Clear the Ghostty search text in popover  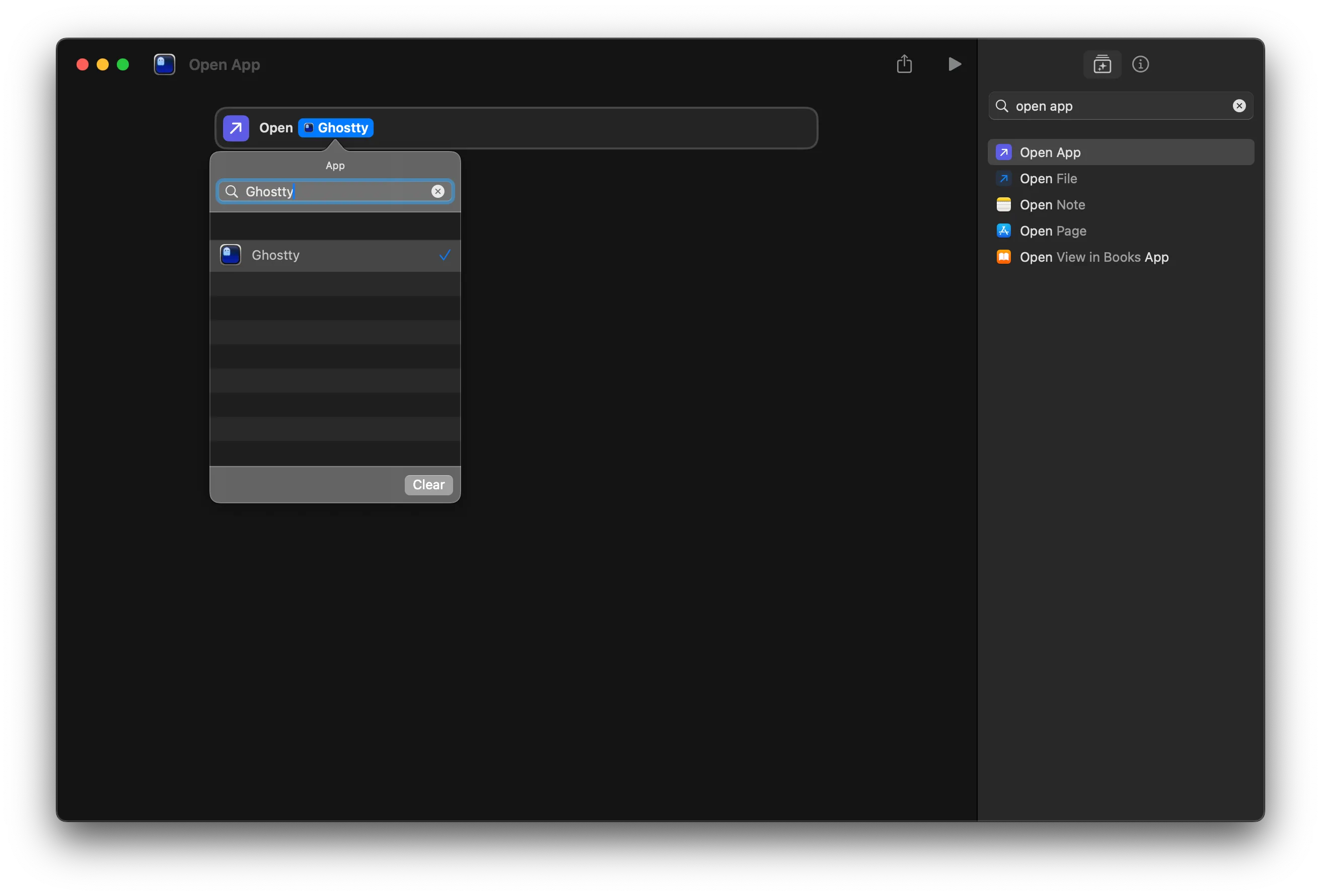click(x=437, y=192)
